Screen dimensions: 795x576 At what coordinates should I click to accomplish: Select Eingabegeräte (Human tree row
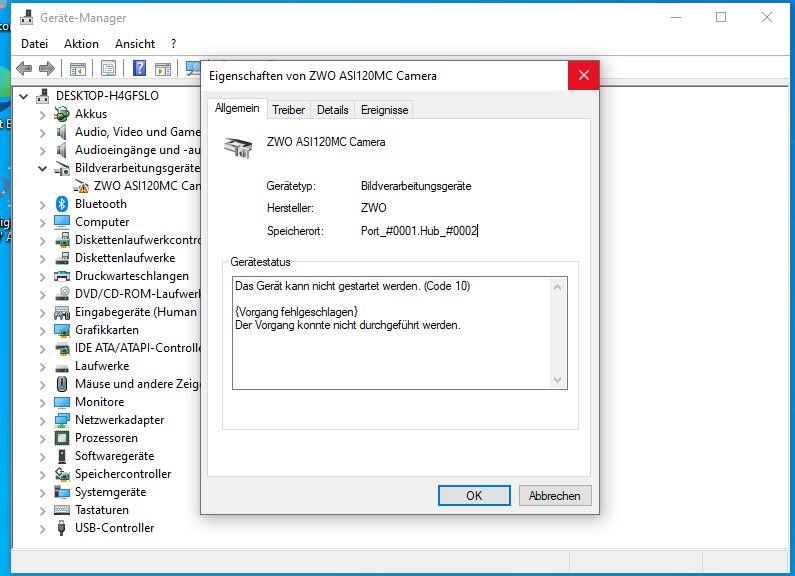(136, 312)
